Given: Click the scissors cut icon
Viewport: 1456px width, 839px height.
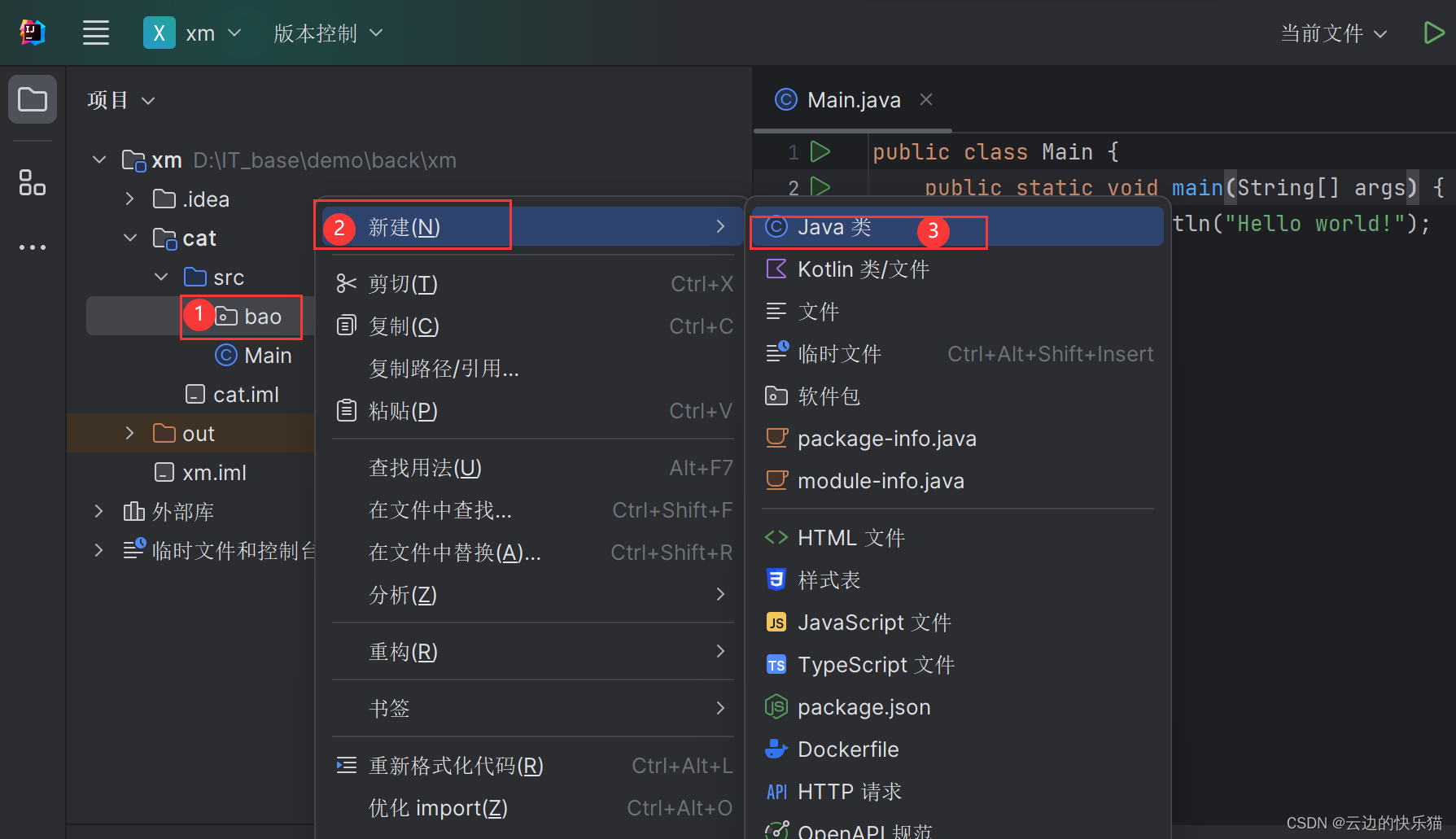Looking at the screenshot, I should tap(347, 283).
